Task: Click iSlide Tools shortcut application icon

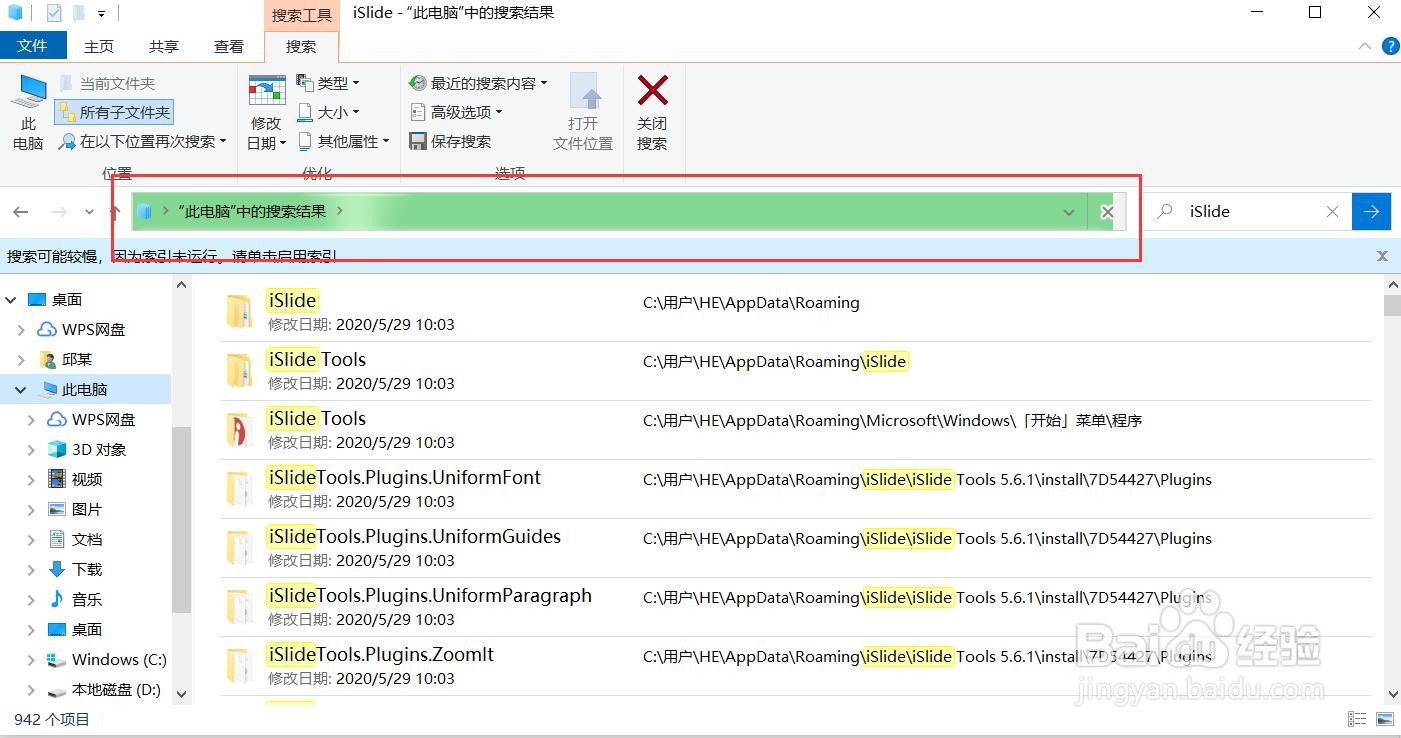Action: pyautogui.click(x=239, y=429)
